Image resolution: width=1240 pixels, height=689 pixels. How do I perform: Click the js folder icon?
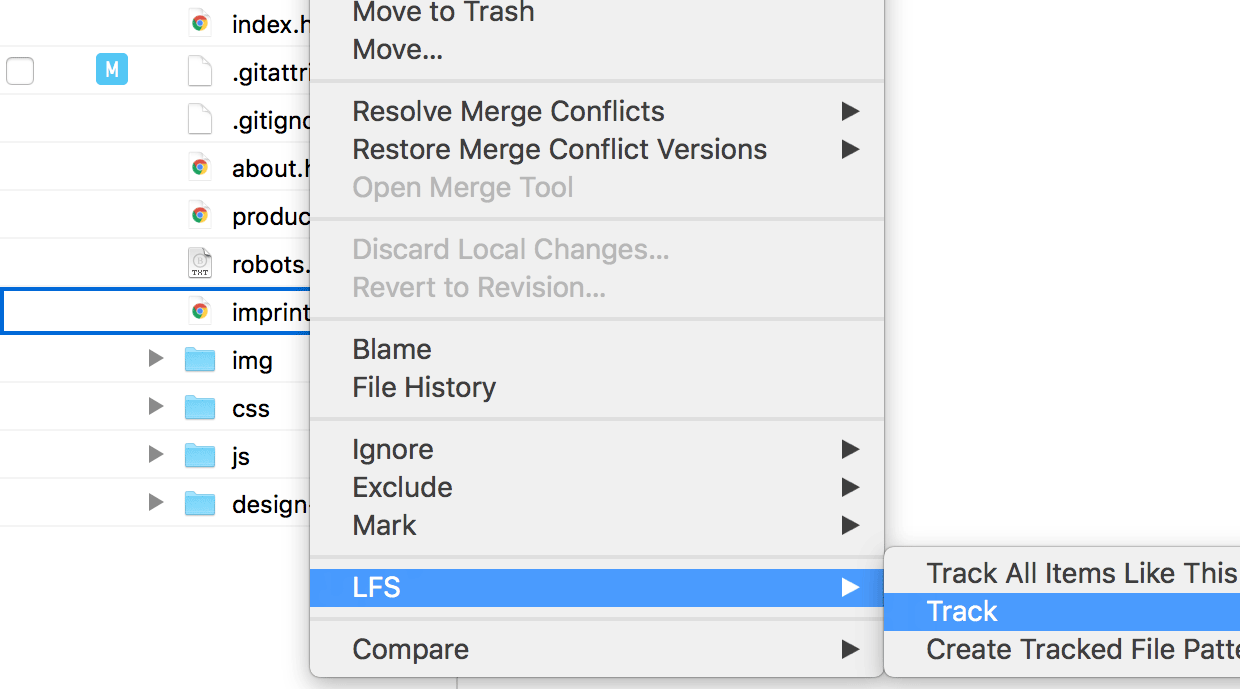(x=200, y=455)
